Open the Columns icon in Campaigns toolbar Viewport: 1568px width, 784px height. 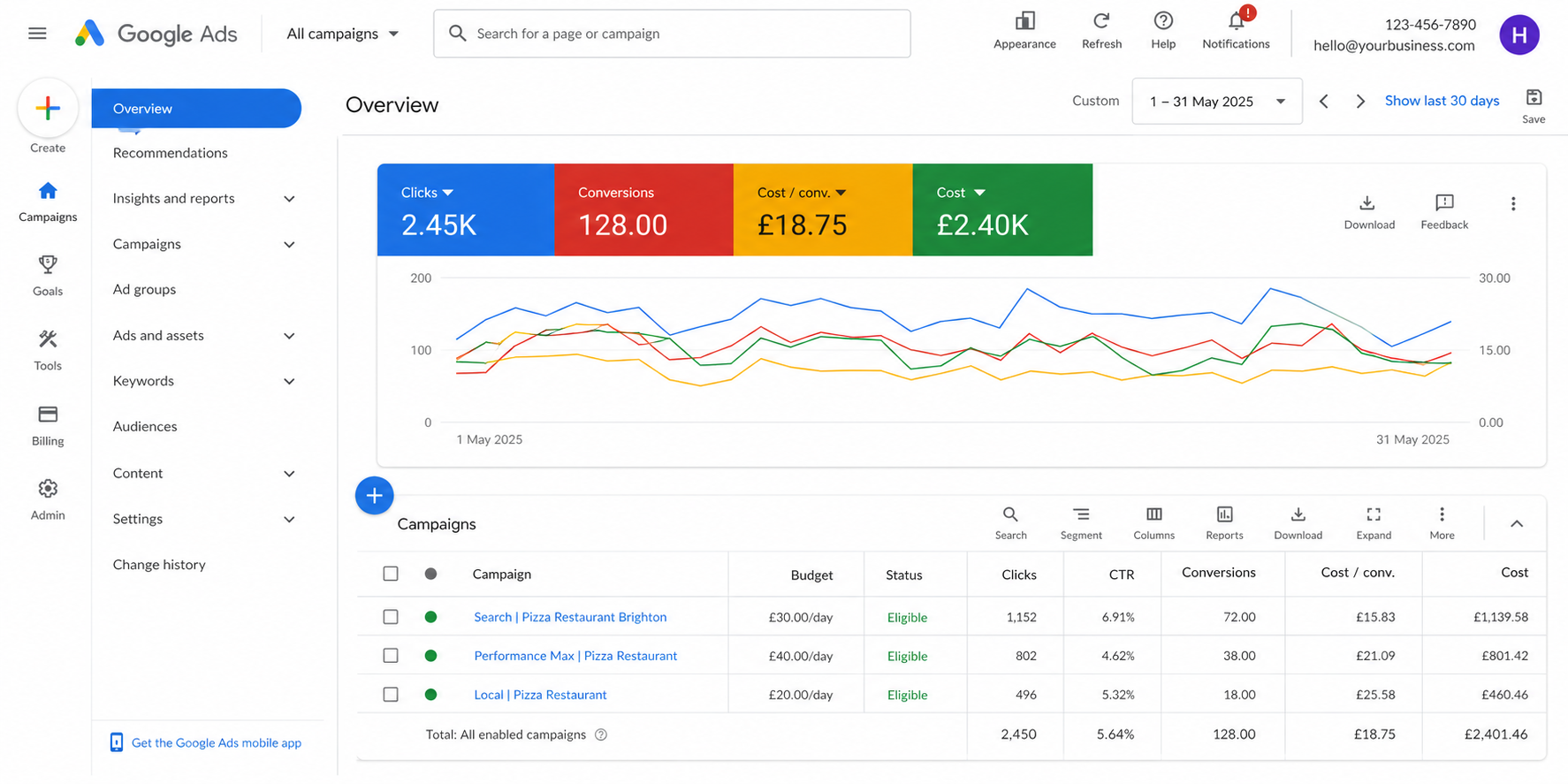tap(1153, 514)
